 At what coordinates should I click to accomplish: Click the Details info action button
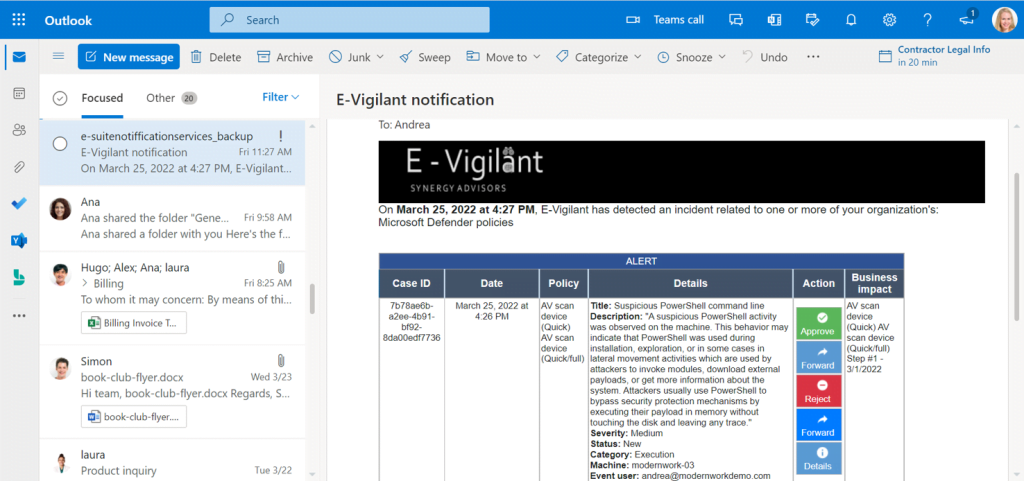coord(818,458)
